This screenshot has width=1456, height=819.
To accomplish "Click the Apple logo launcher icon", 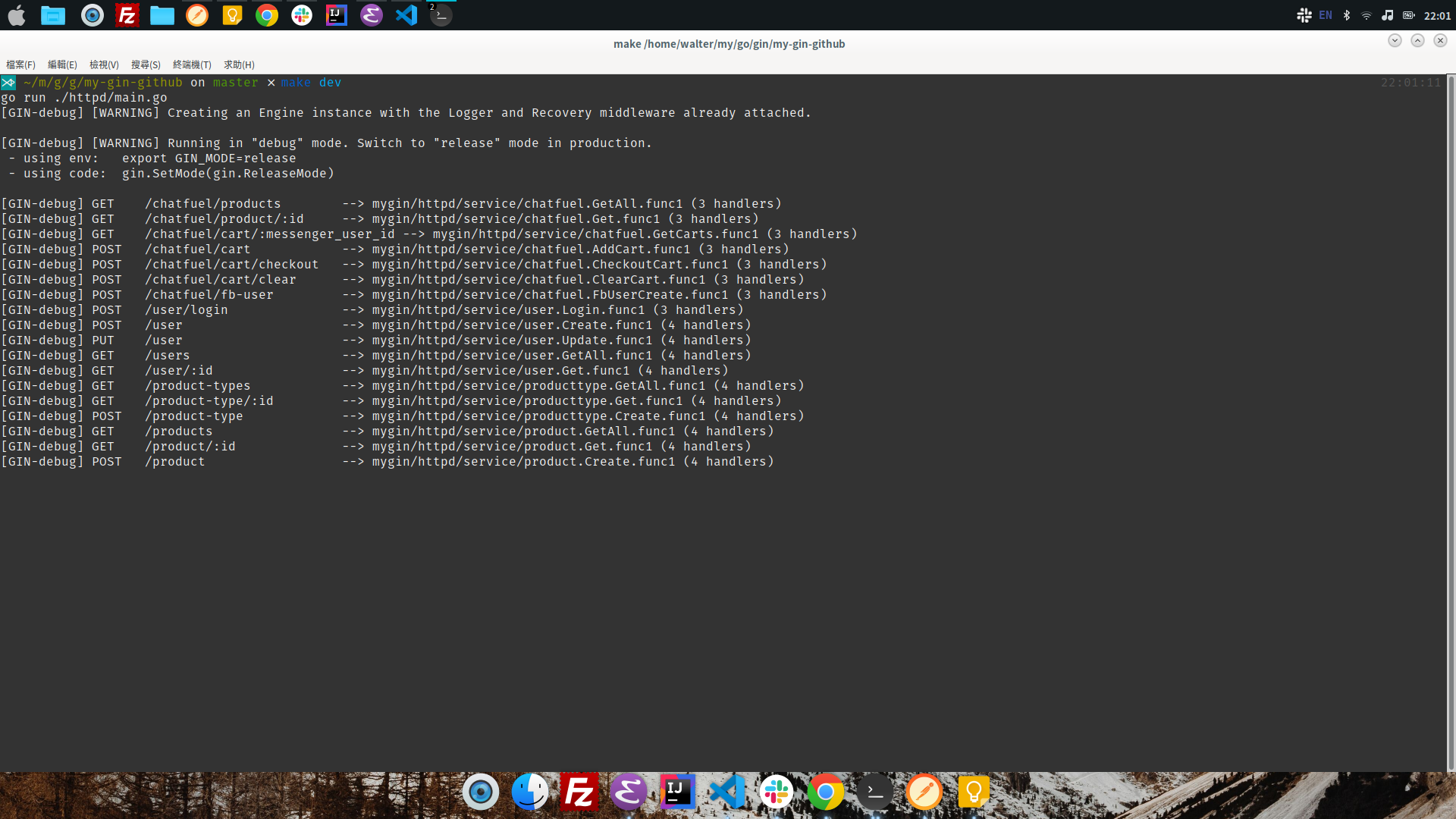I will coord(17,15).
